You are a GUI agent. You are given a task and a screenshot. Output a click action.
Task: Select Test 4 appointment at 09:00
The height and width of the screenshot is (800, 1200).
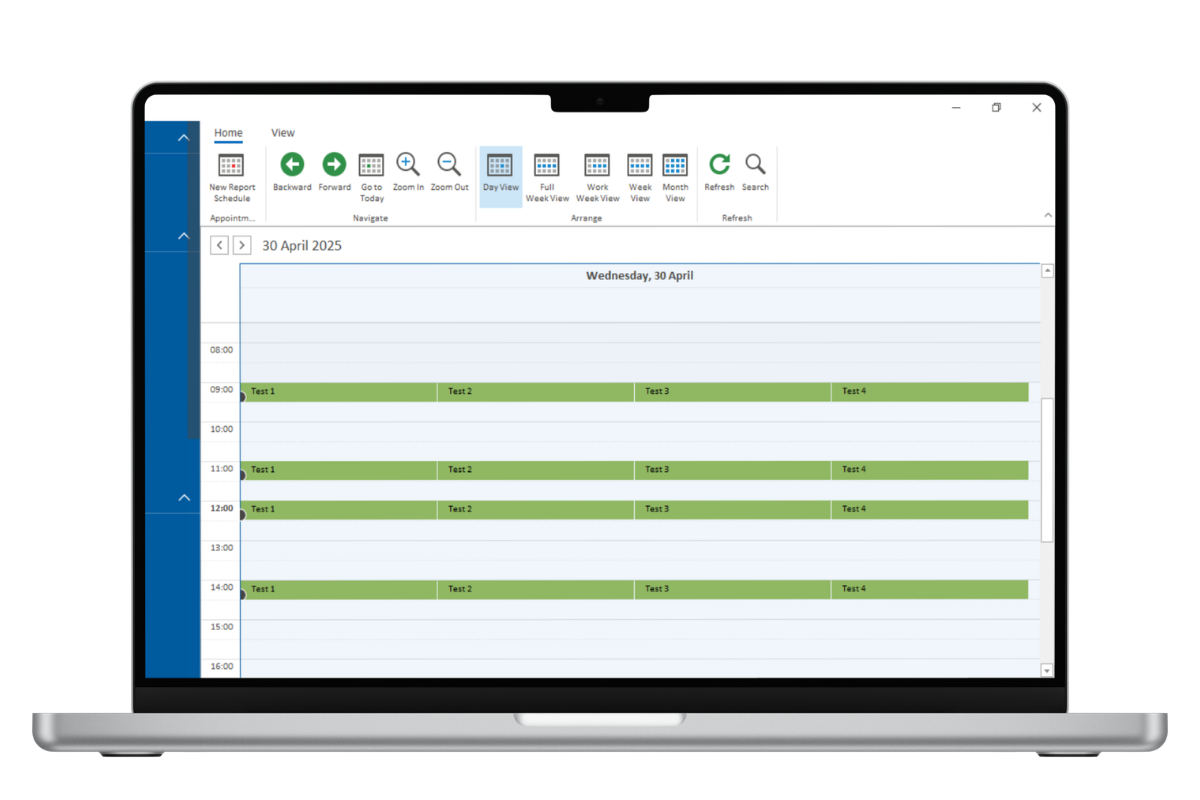pos(930,392)
